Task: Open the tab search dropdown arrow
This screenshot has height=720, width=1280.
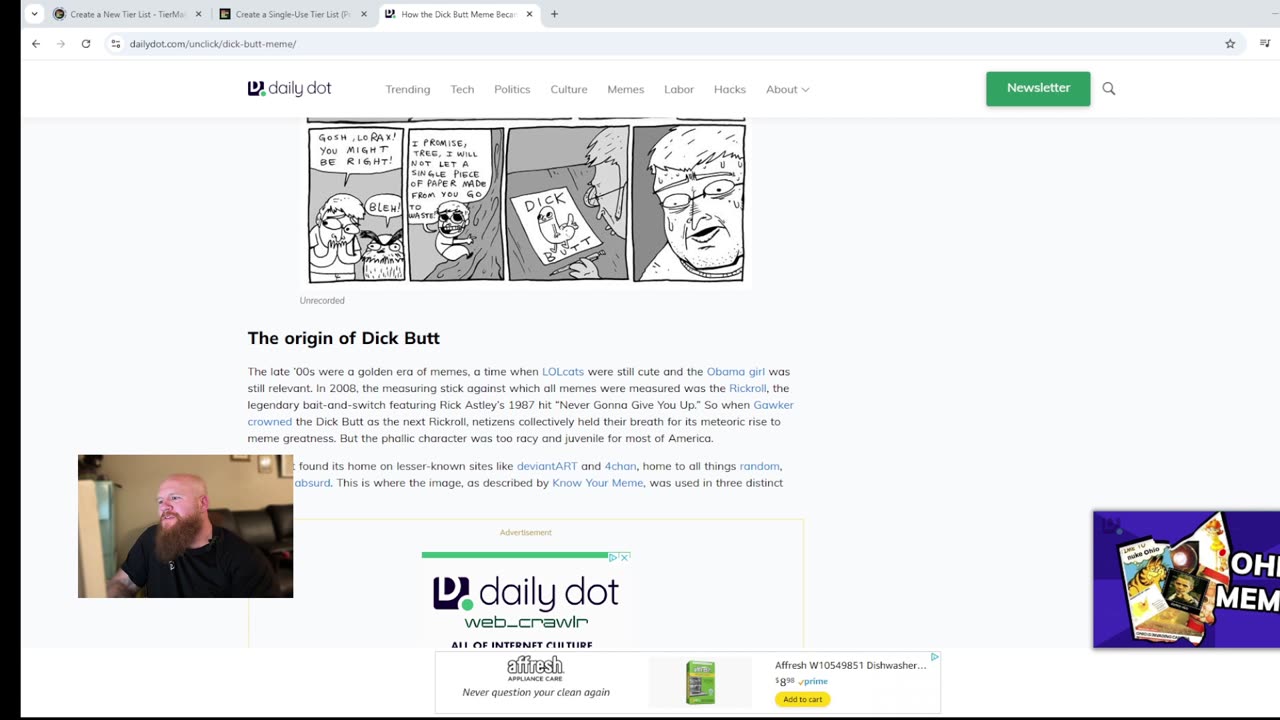Action: pos(34,14)
